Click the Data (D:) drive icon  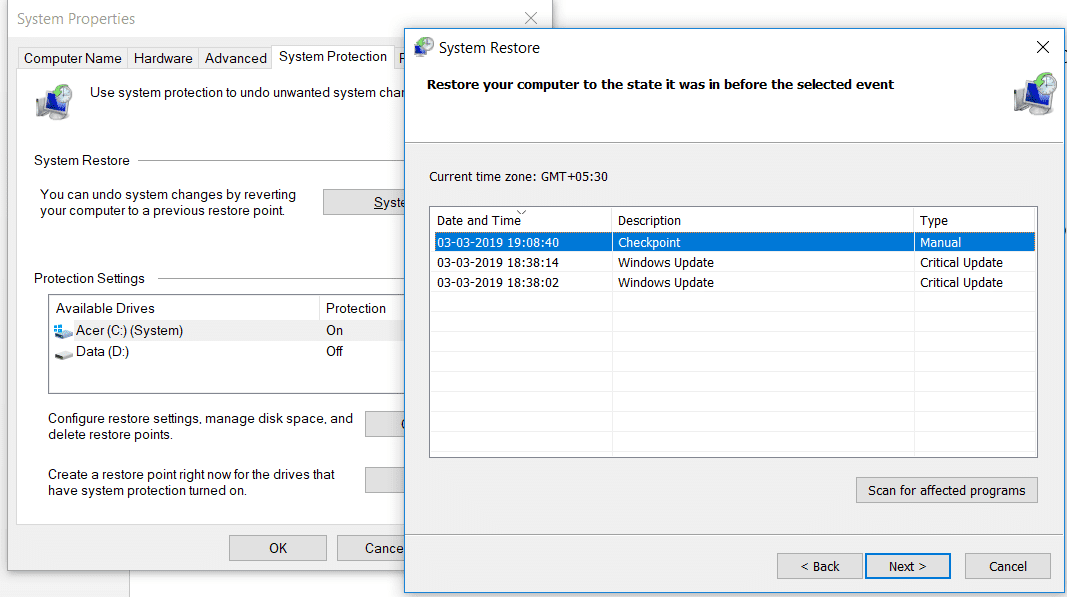[x=63, y=354]
